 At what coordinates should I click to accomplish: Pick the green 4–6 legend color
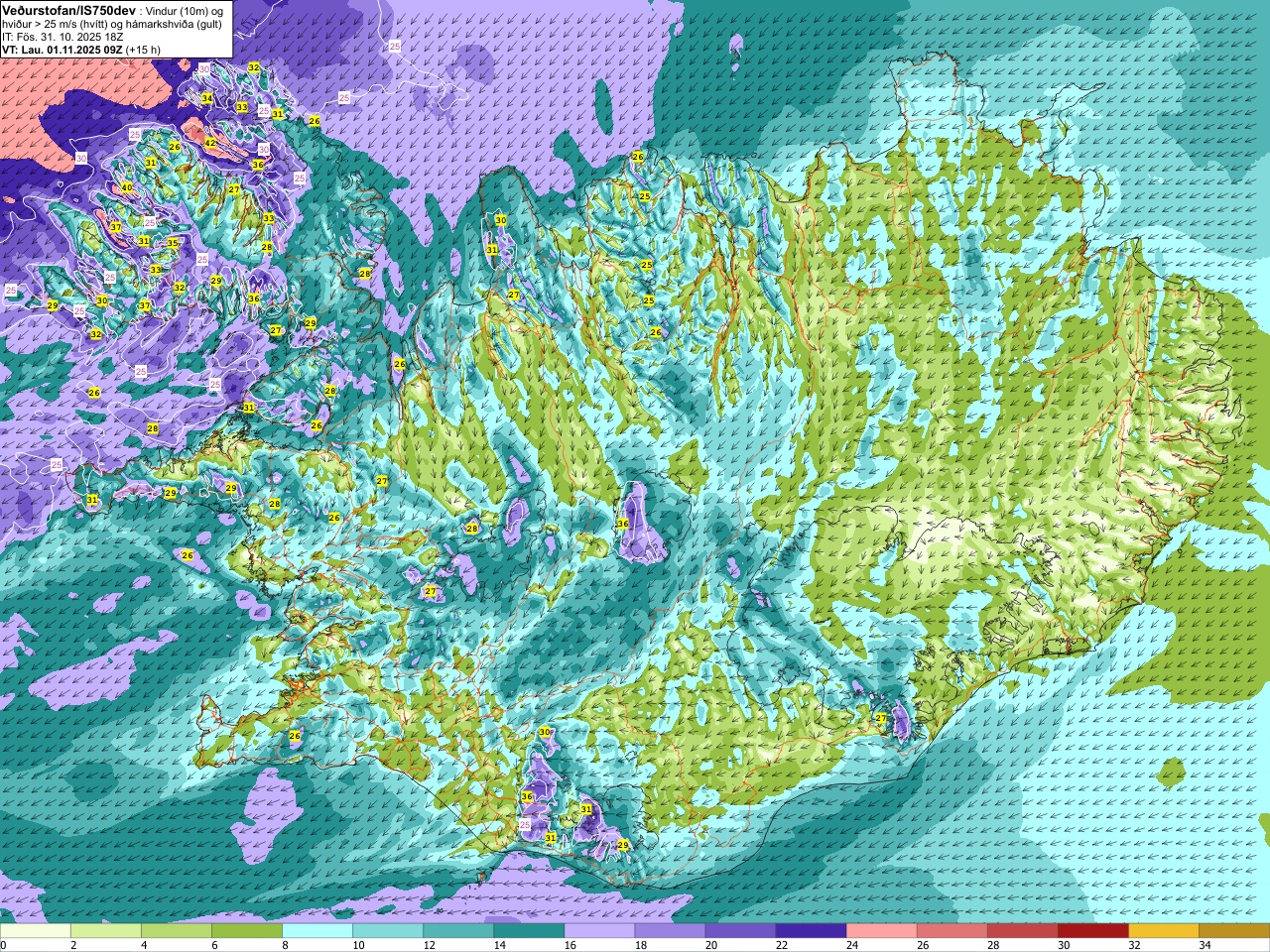click(x=177, y=931)
